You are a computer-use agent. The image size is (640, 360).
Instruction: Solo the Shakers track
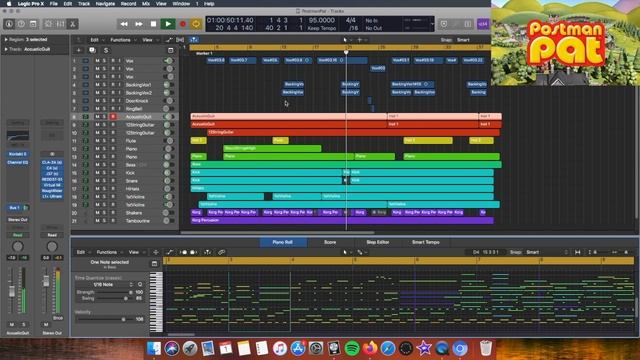[104, 213]
